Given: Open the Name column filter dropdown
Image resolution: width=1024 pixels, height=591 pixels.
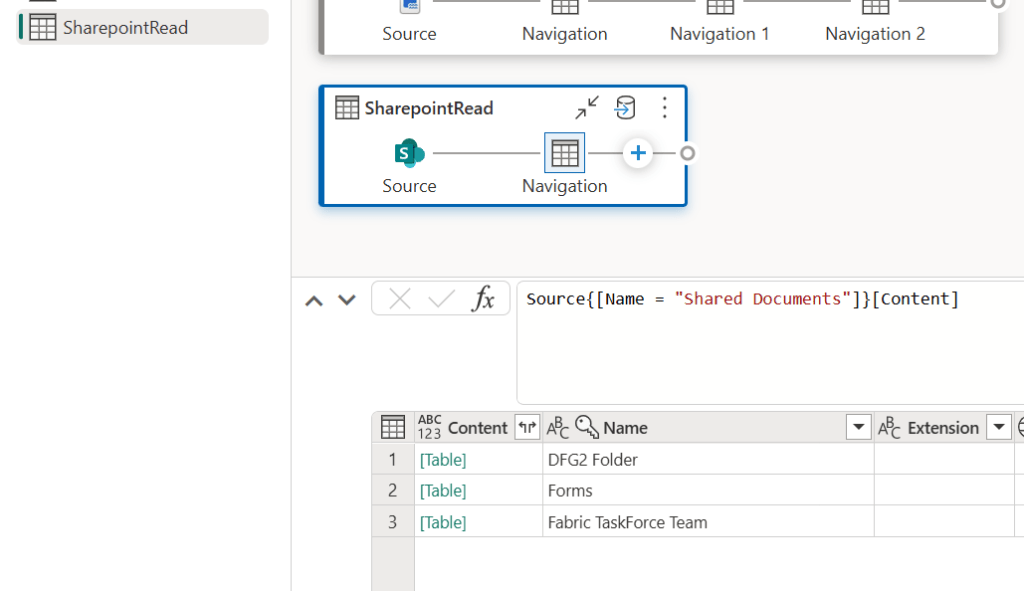Looking at the screenshot, I should click(858, 428).
